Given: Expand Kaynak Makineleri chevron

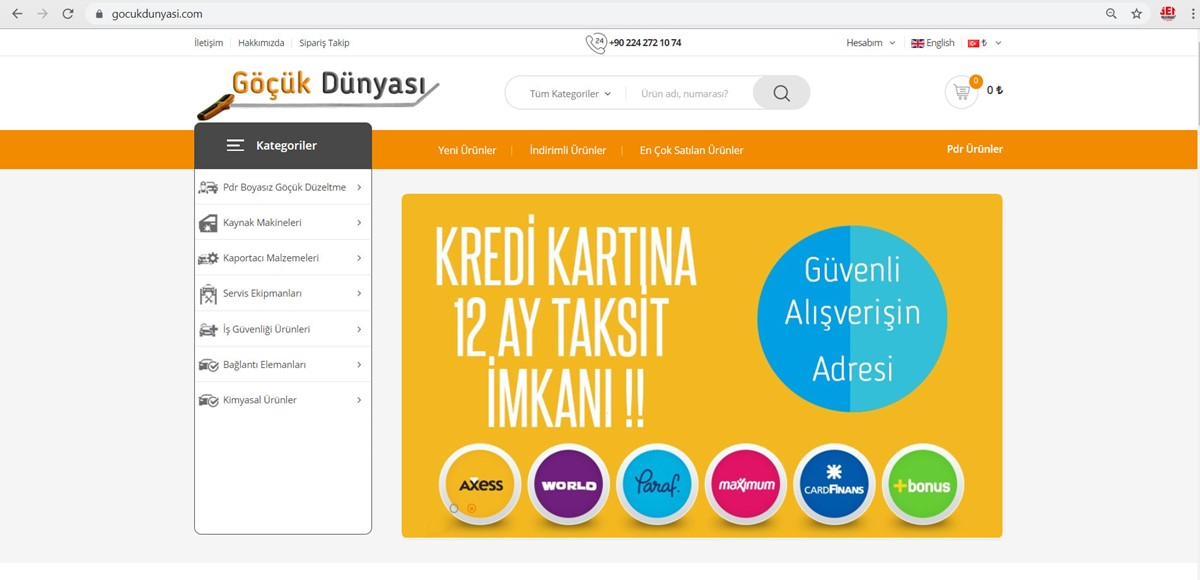Looking at the screenshot, I should [359, 223].
